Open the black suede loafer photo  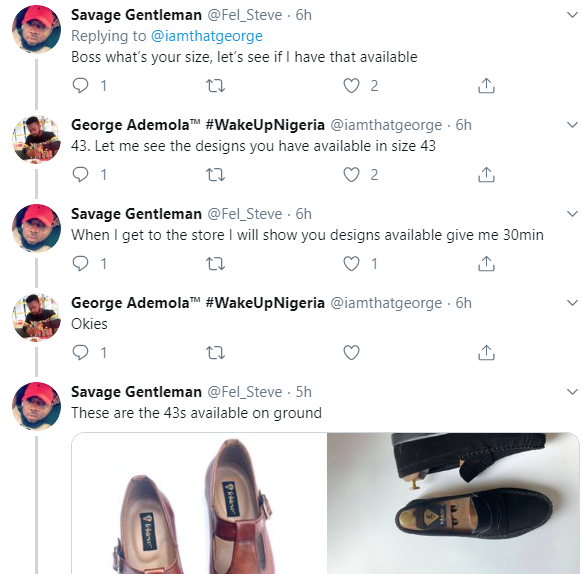453,503
